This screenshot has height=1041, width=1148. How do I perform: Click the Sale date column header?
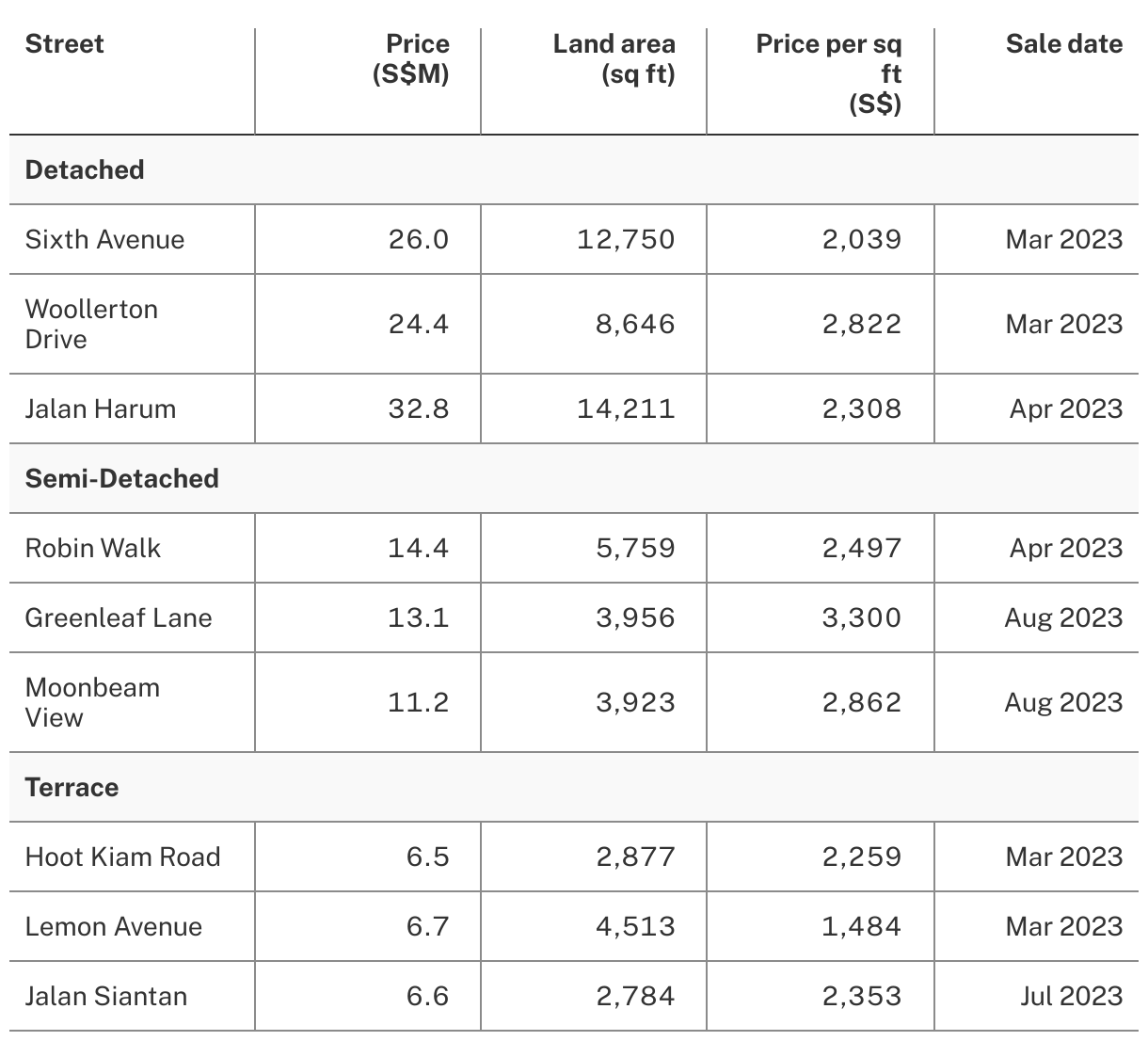1063,44
